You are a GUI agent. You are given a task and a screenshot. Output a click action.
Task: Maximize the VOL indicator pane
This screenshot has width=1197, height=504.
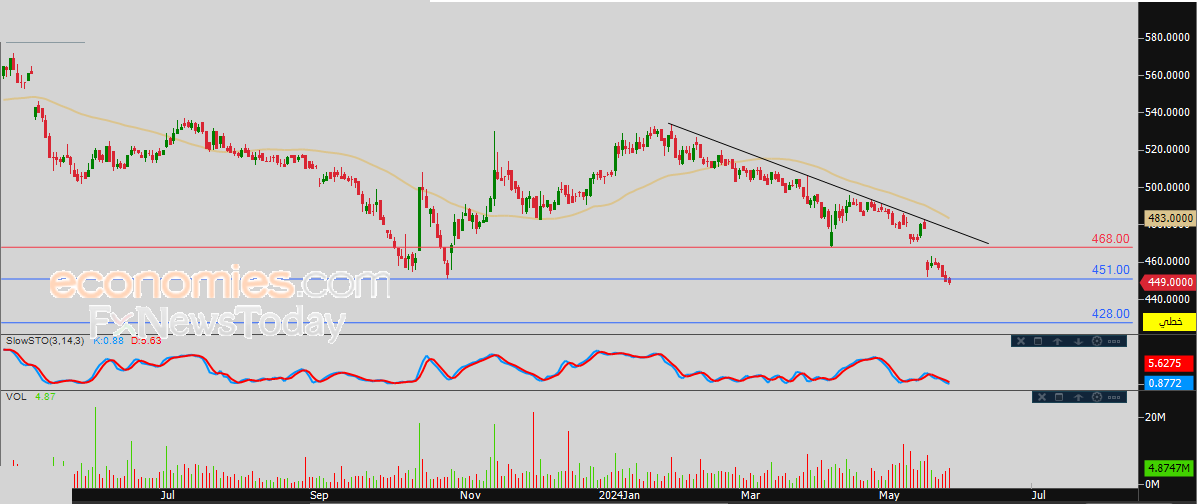point(1059,397)
